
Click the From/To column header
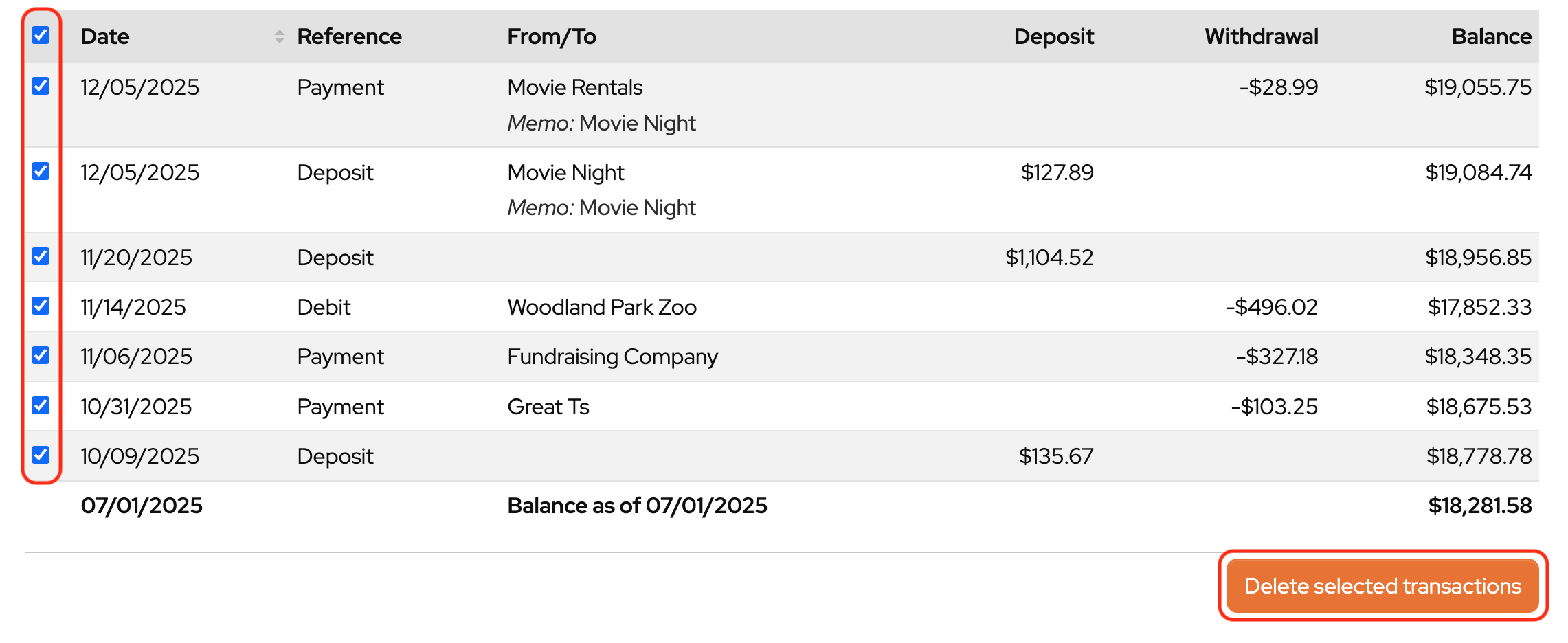tap(551, 36)
